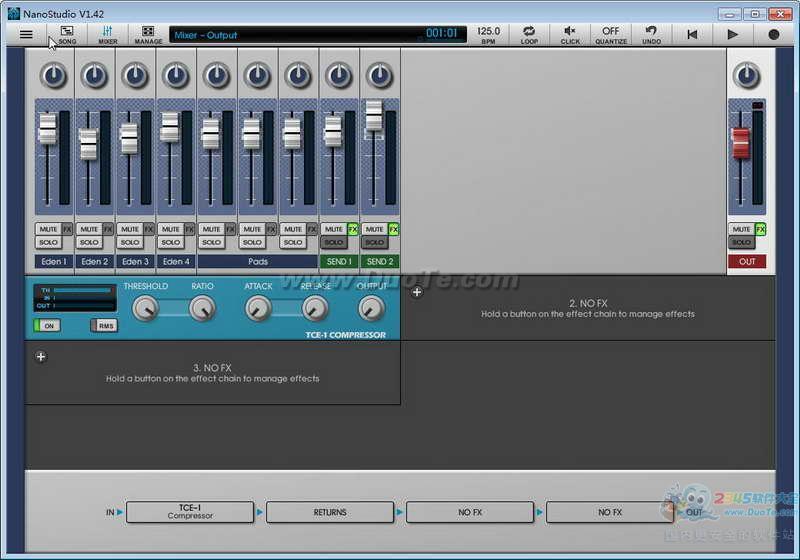Add effect in slot 3 plus icon
Screen dimensions: 800x560
click(x=41, y=357)
